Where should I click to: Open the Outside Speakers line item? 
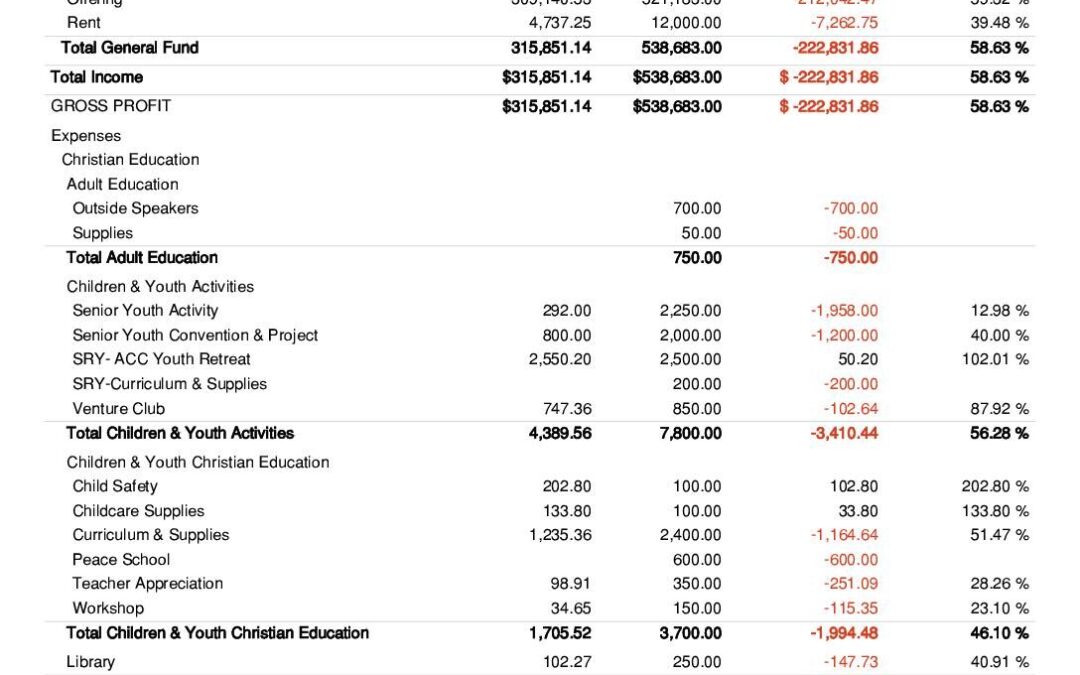pyautogui.click(x=135, y=209)
